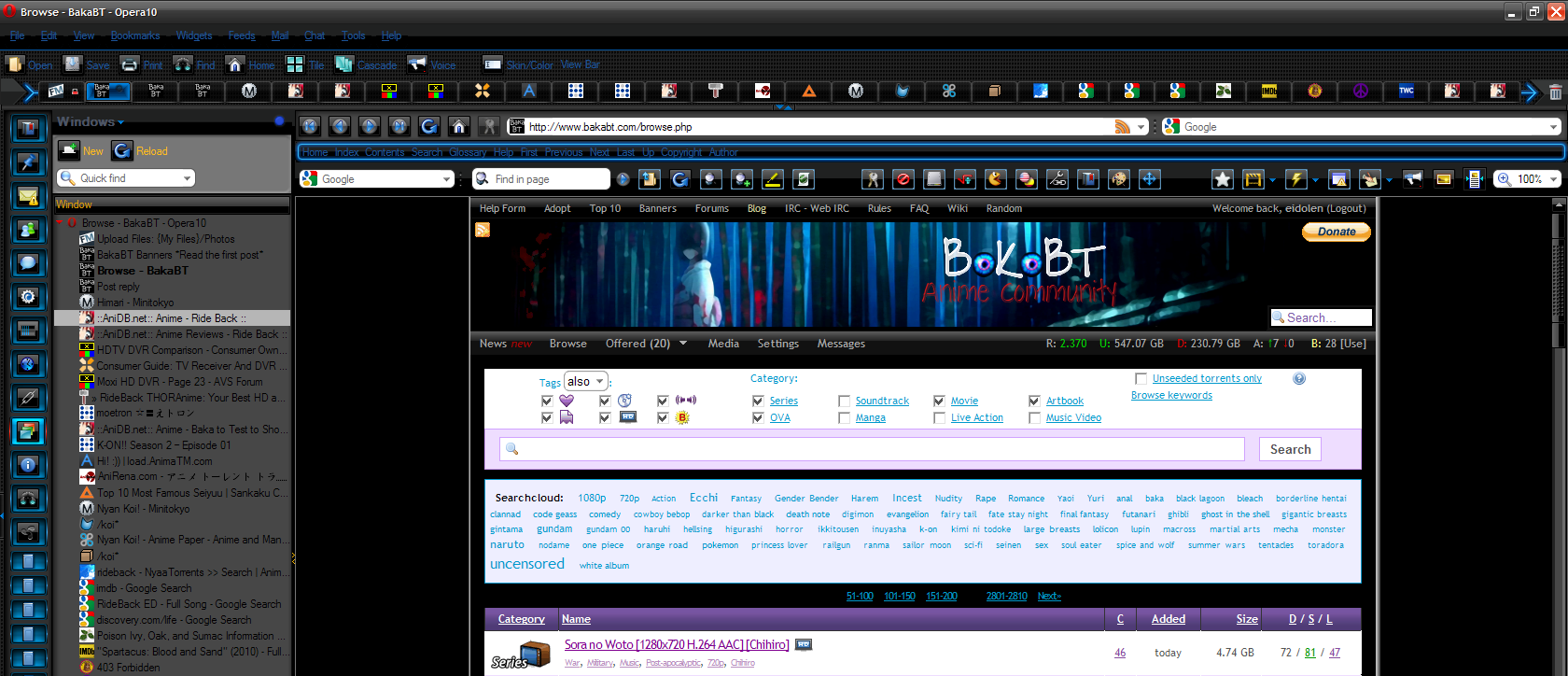Enable the Music Video checkbox
The width and height of the screenshot is (1568, 676).
[1034, 417]
